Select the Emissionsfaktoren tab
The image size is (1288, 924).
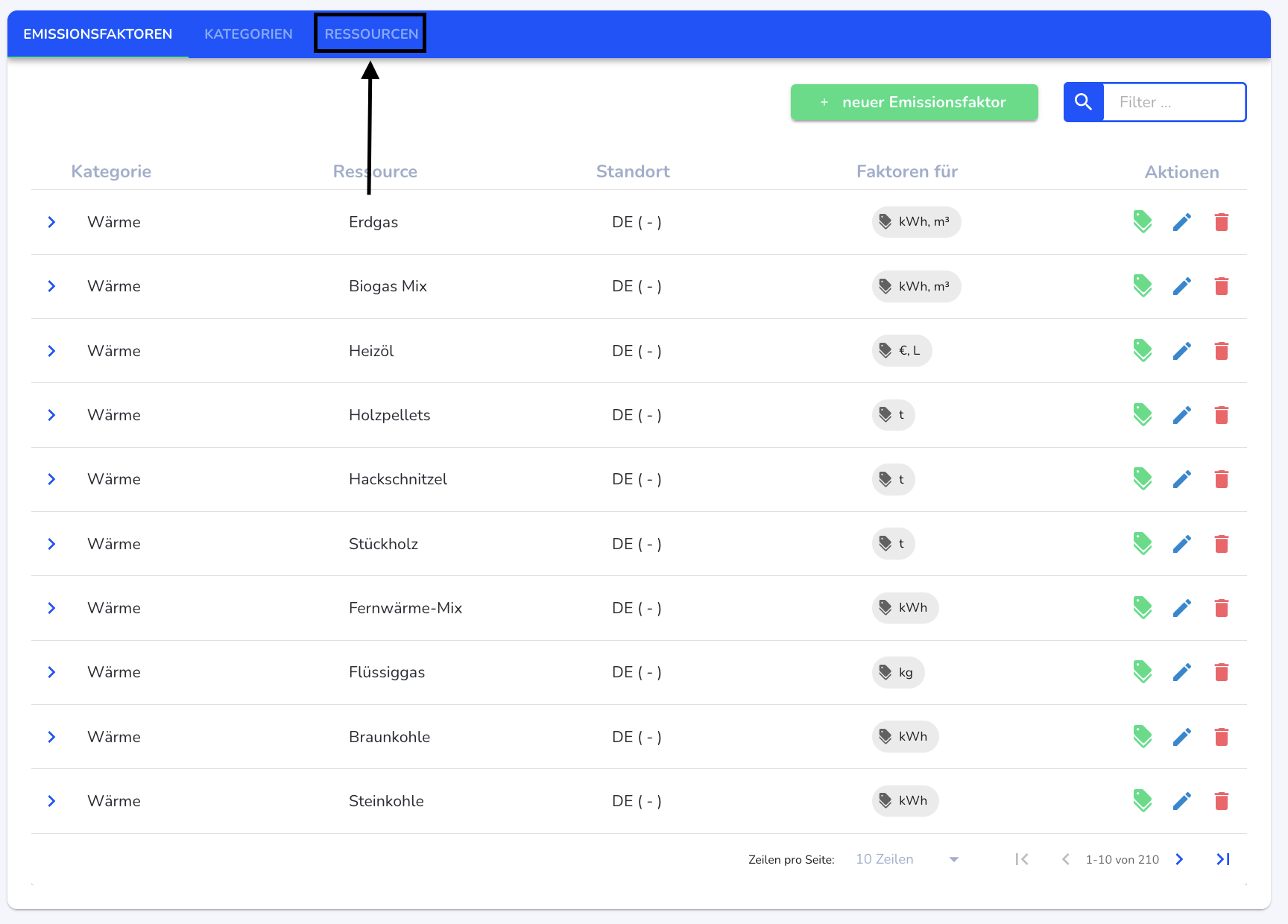click(98, 34)
